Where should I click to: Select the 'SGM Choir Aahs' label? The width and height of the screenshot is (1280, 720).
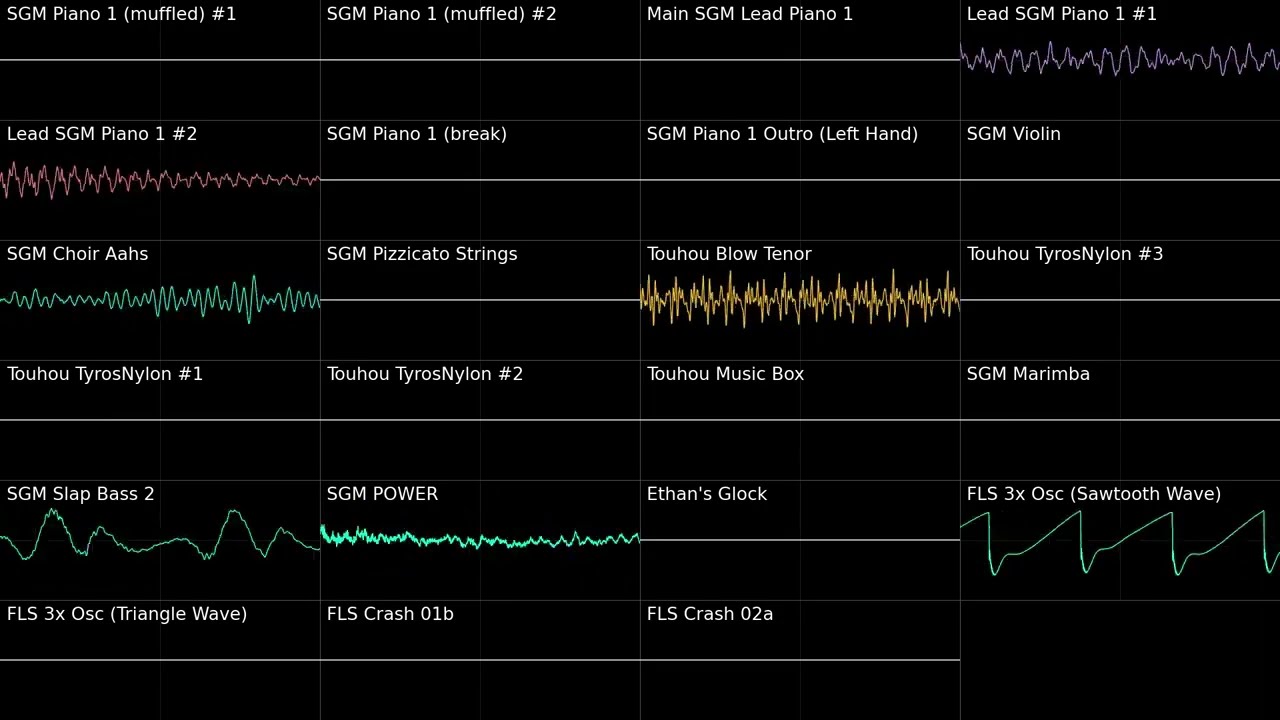click(x=77, y=254)
